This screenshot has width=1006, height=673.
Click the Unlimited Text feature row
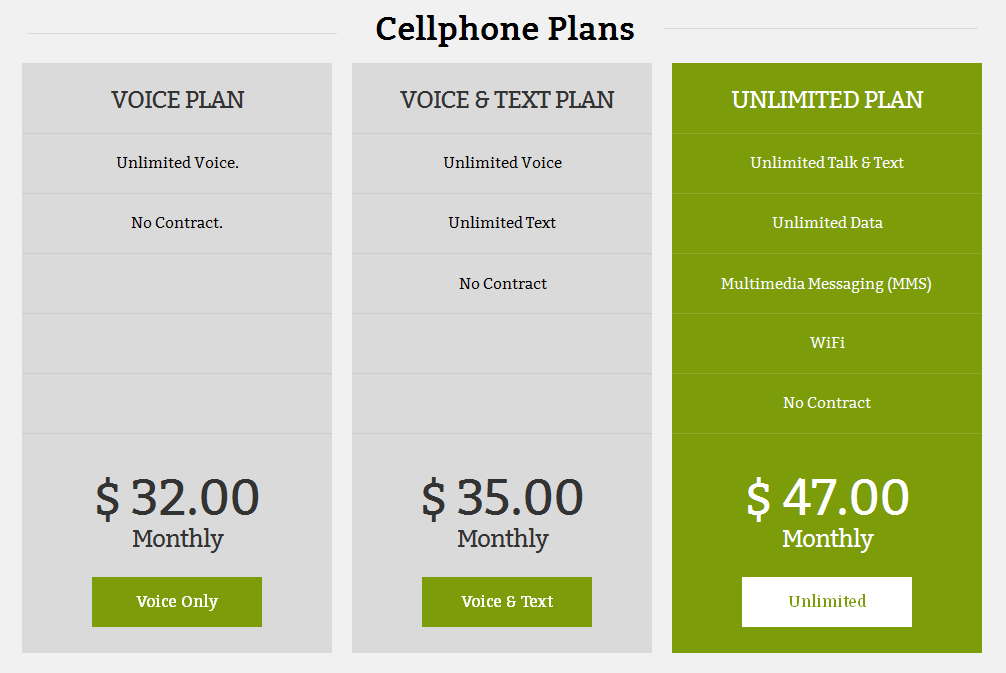click(x=502, y=223)
